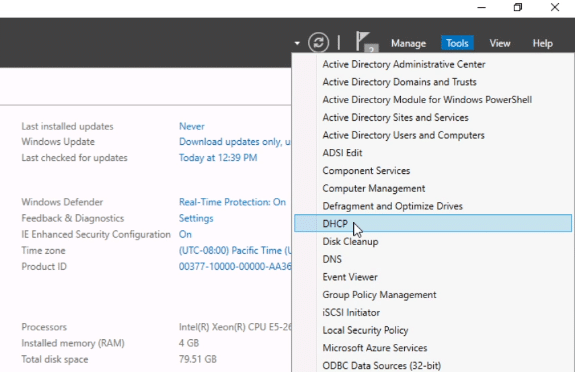Restore down the Server Manager window
The width and height of the screenshot is (575, 372).
tap(518, 7)
